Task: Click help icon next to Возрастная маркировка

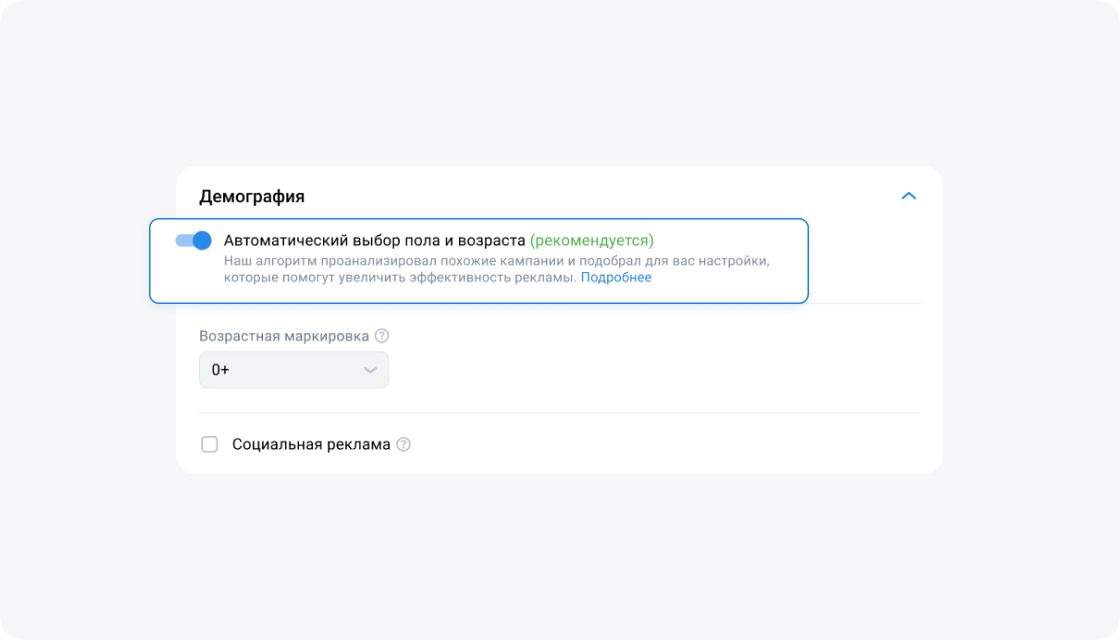Action: click(x=381, y=336)
